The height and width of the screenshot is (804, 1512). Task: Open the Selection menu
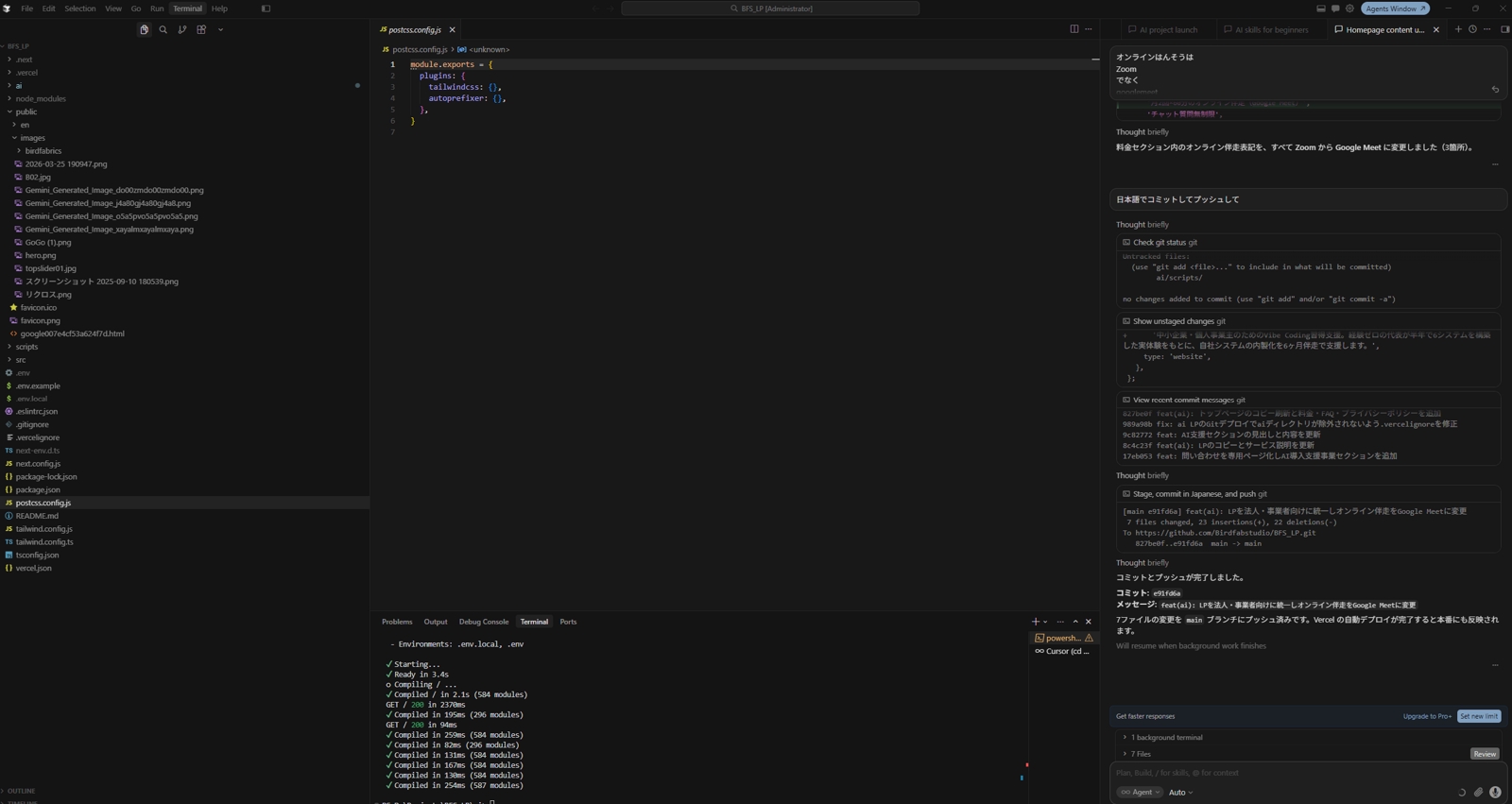click(x=79, y=9)
